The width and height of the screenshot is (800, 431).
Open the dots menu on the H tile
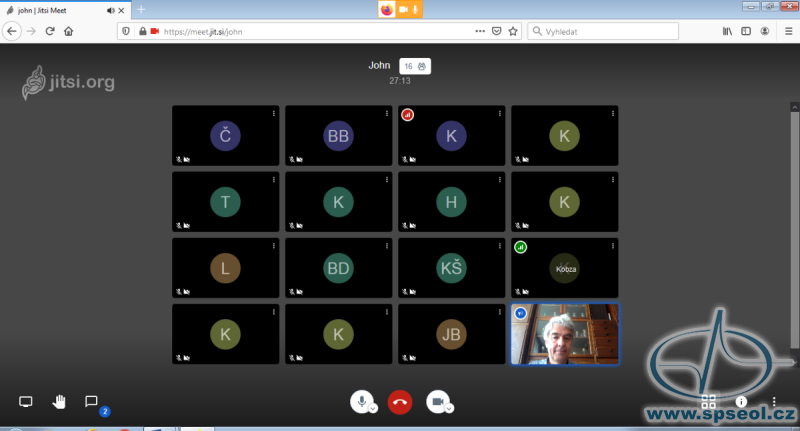[500, 180]
